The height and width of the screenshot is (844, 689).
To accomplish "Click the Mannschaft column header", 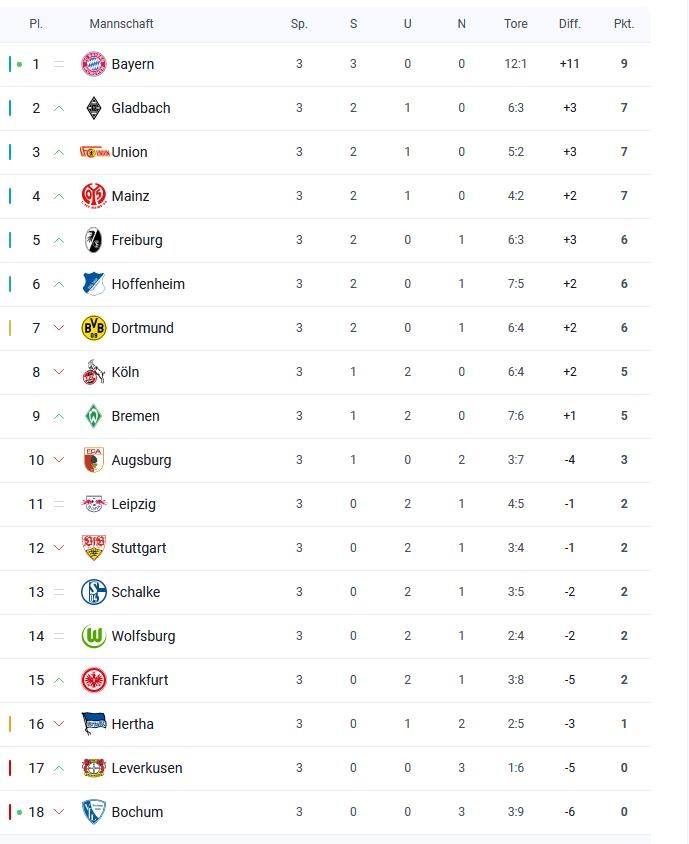I will (121, 24).
